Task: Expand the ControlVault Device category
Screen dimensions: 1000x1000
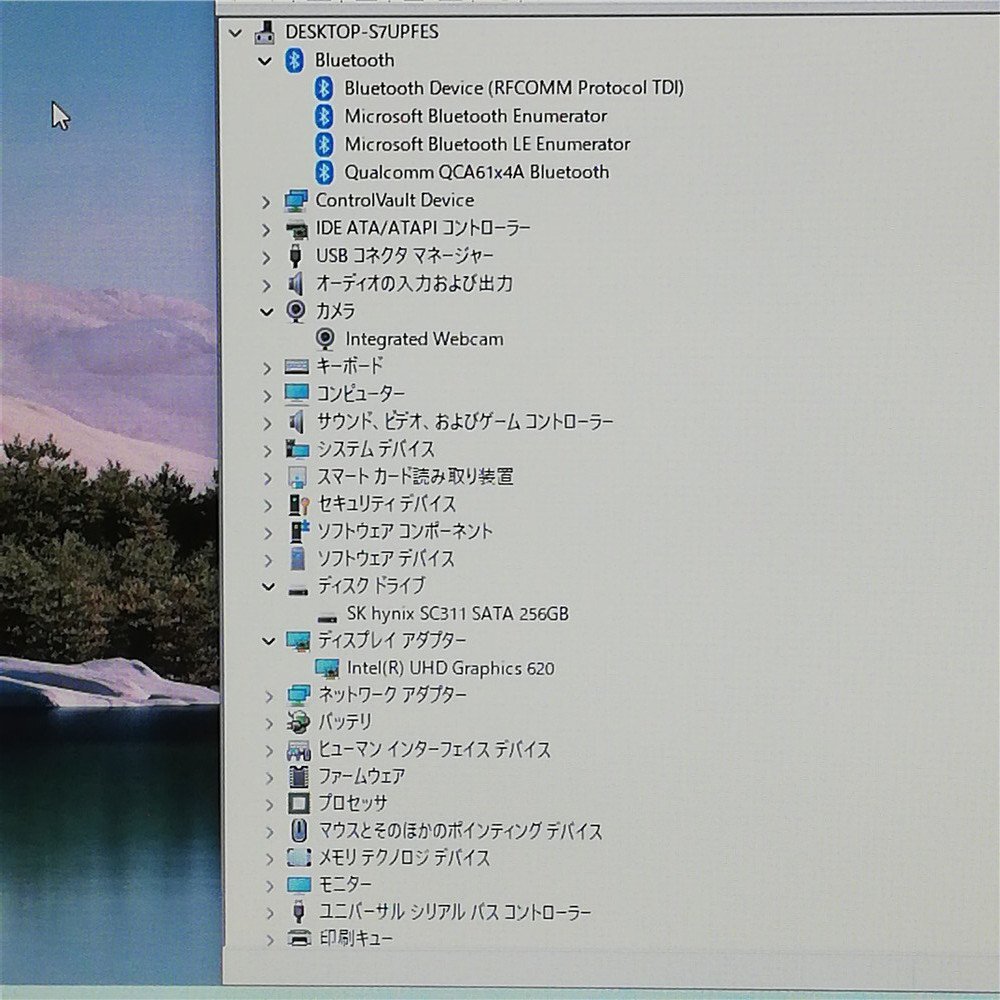Action: click(266, 202)
